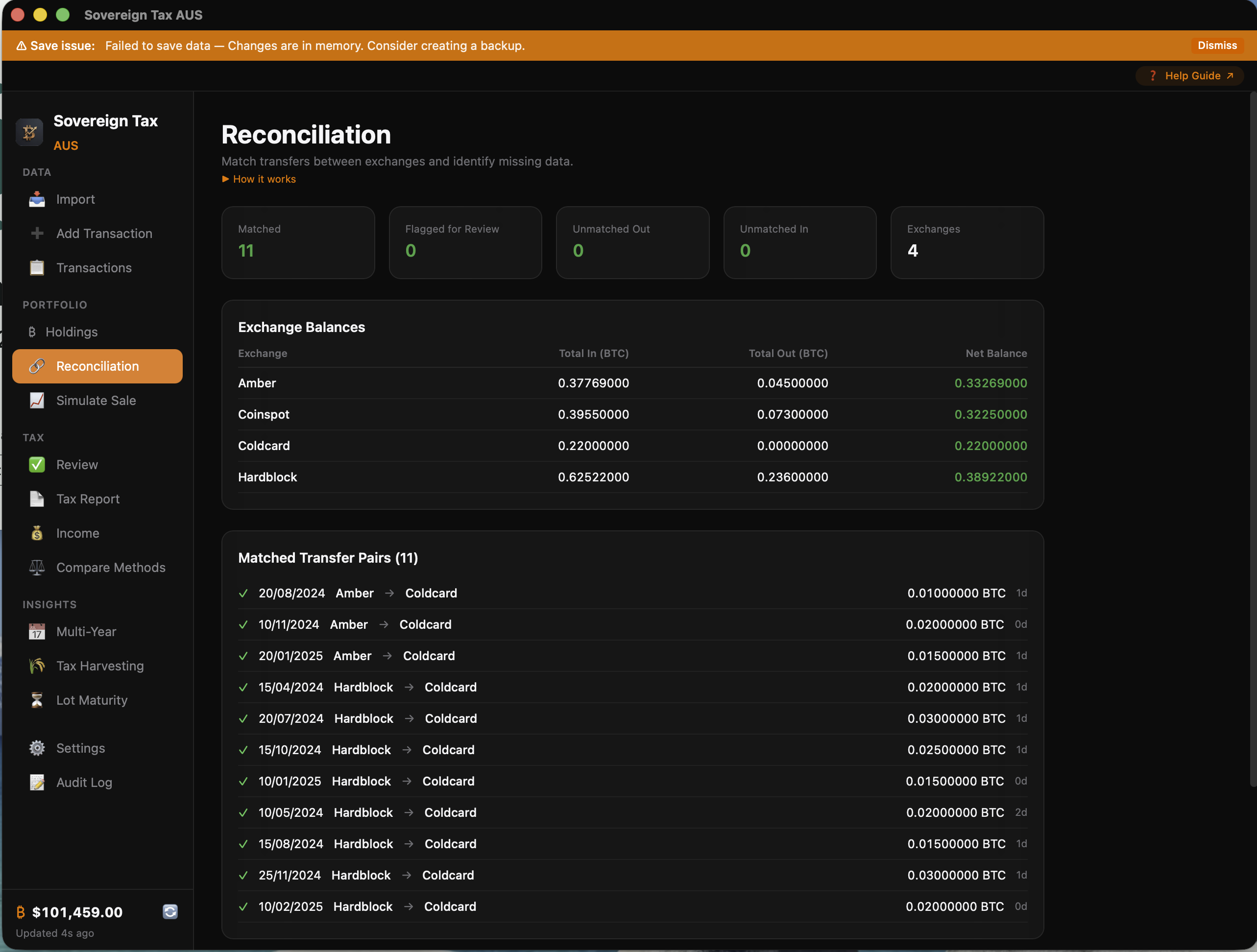Open the Import inbox icon
The height and width of the screenshot is (952, 1257).
pos(36,199)
